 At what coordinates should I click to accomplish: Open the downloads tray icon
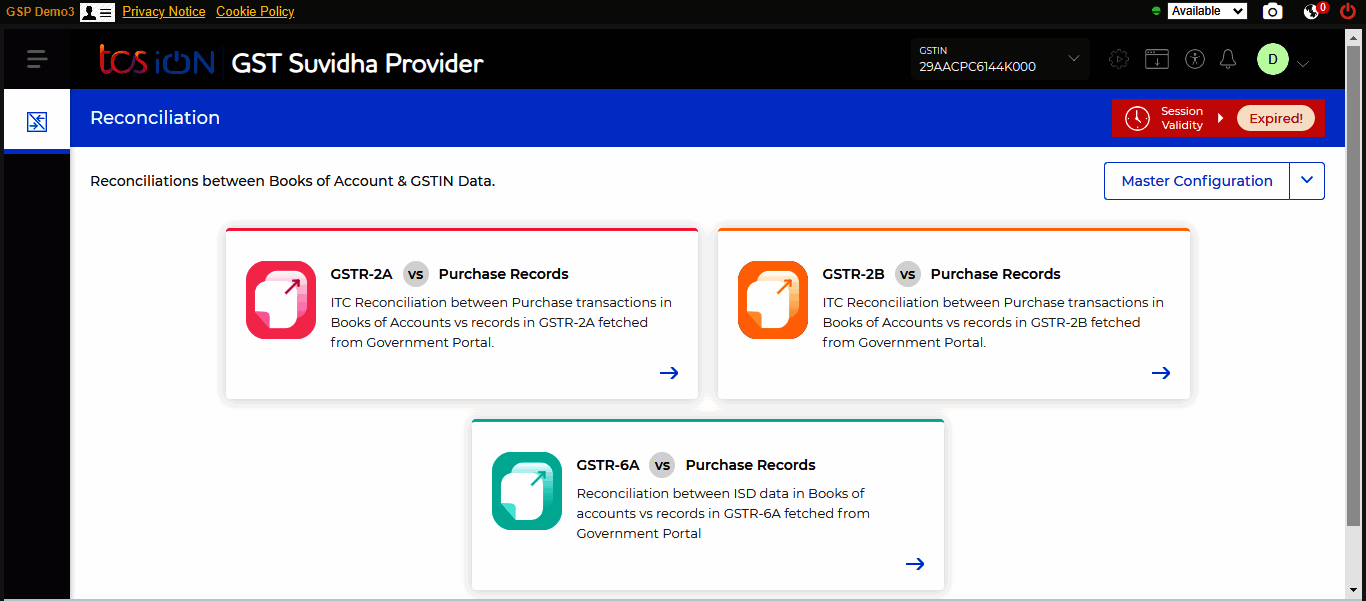click(x=1157, y=59)
